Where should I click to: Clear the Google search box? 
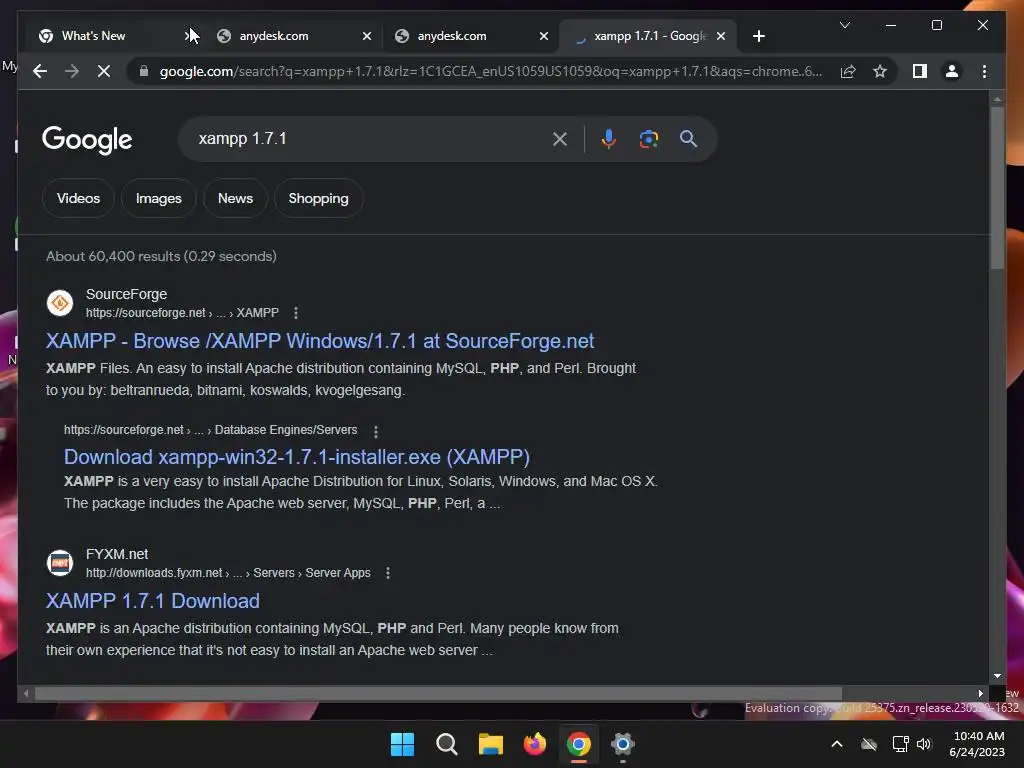(560, 138)
